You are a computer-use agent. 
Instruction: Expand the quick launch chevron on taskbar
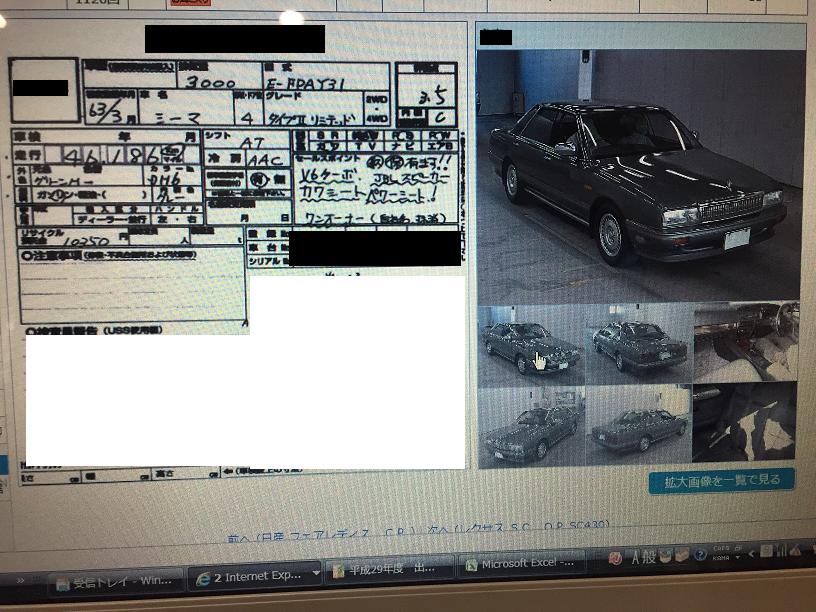coord(18,579)
